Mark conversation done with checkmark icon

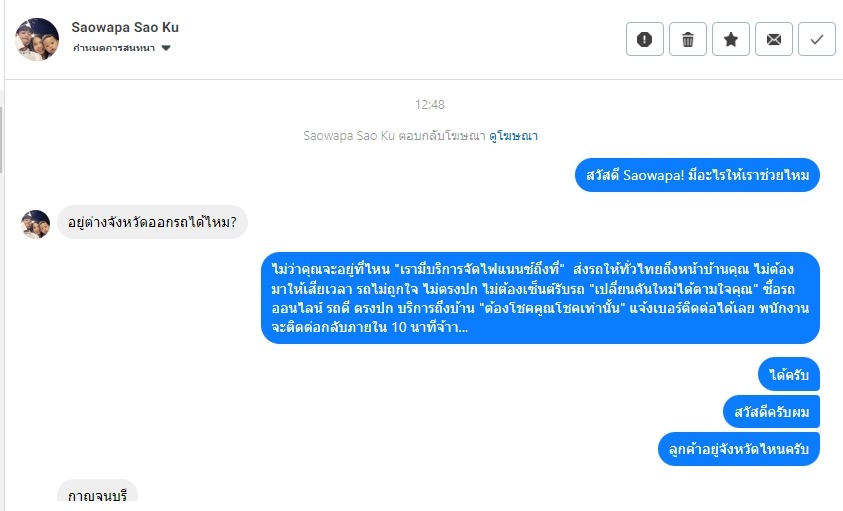click(x=817, y=39)
